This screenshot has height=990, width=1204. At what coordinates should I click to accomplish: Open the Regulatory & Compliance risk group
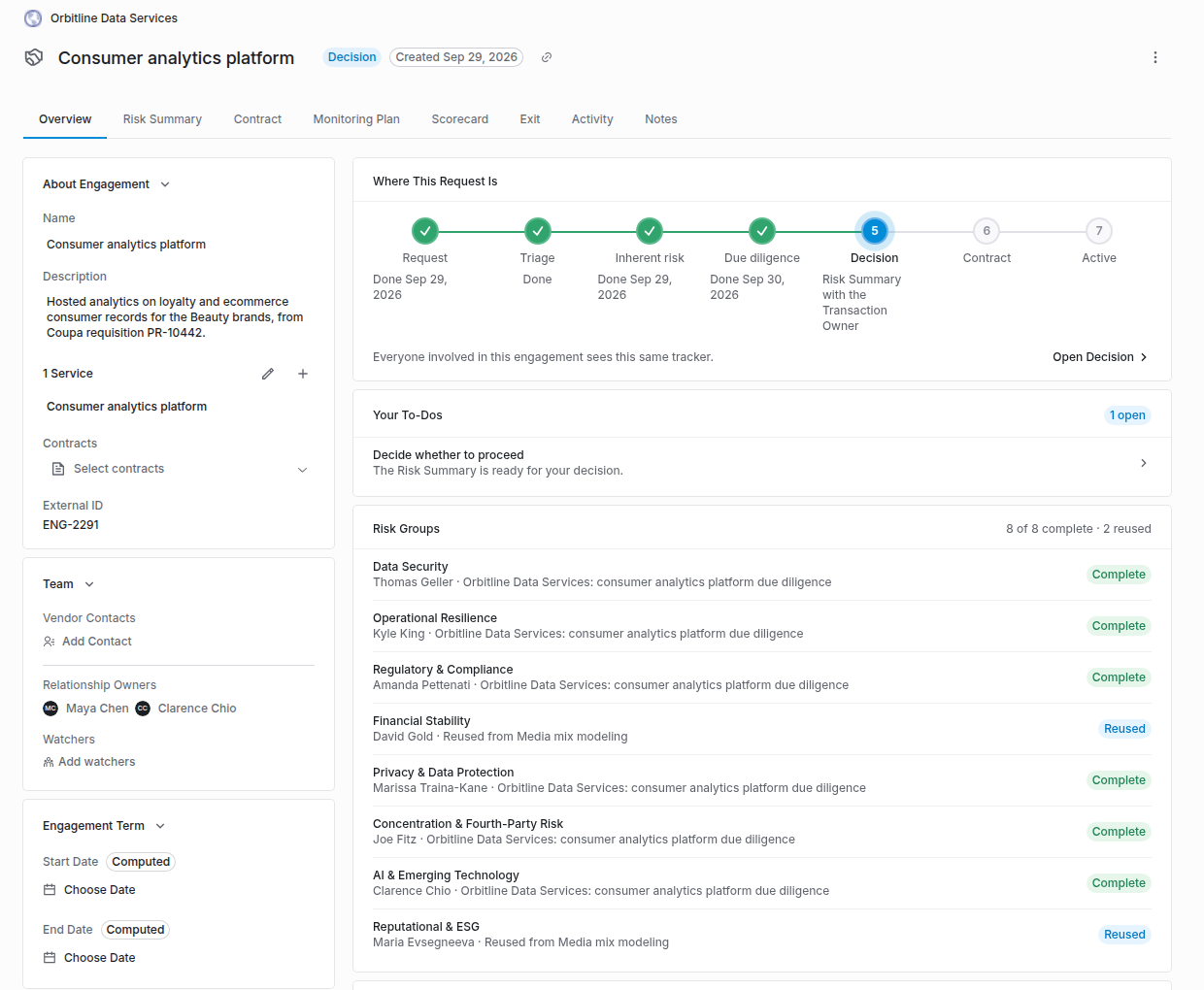point(762,677)
